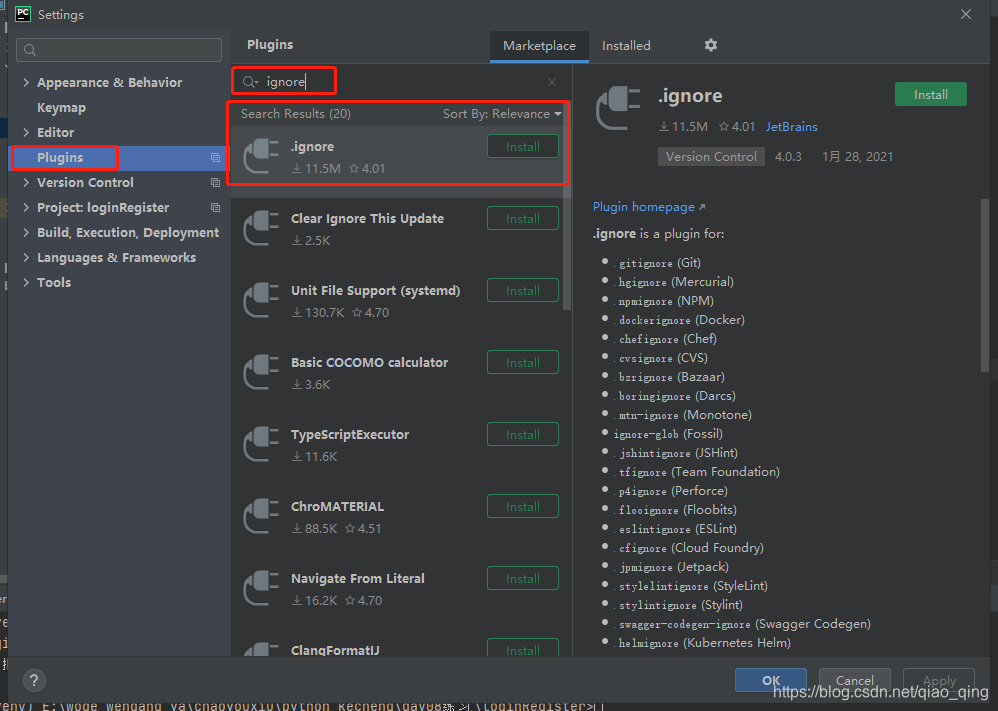Open the plugins gear settings menu
Image resolution: width=998 pixels, height=711 pixels.
pyautogui.click(x=711, y=45)
